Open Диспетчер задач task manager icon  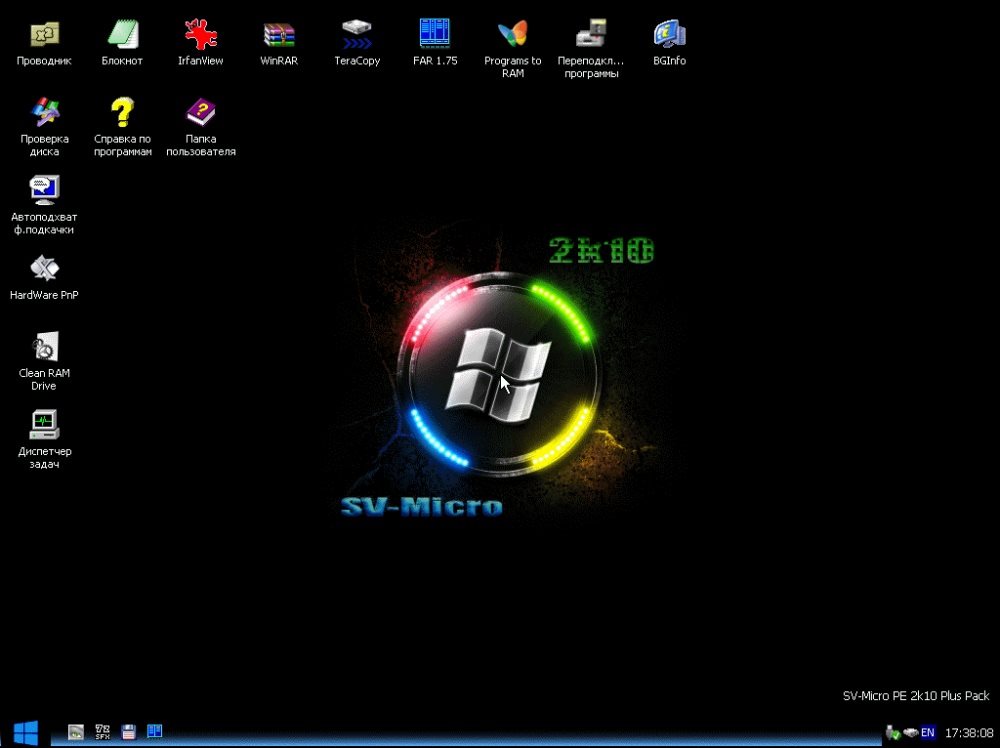coord(44,425)
